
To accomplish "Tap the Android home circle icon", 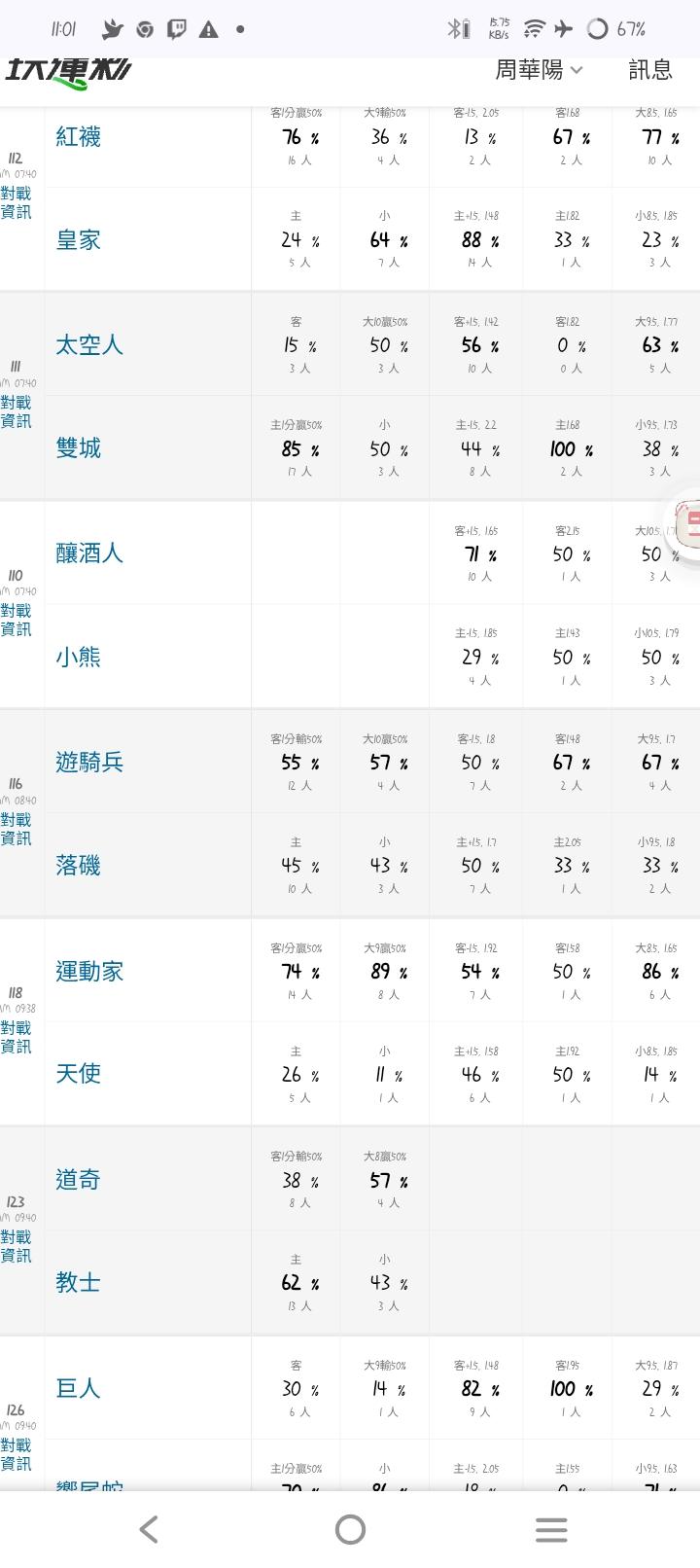I will [350, 1529].
